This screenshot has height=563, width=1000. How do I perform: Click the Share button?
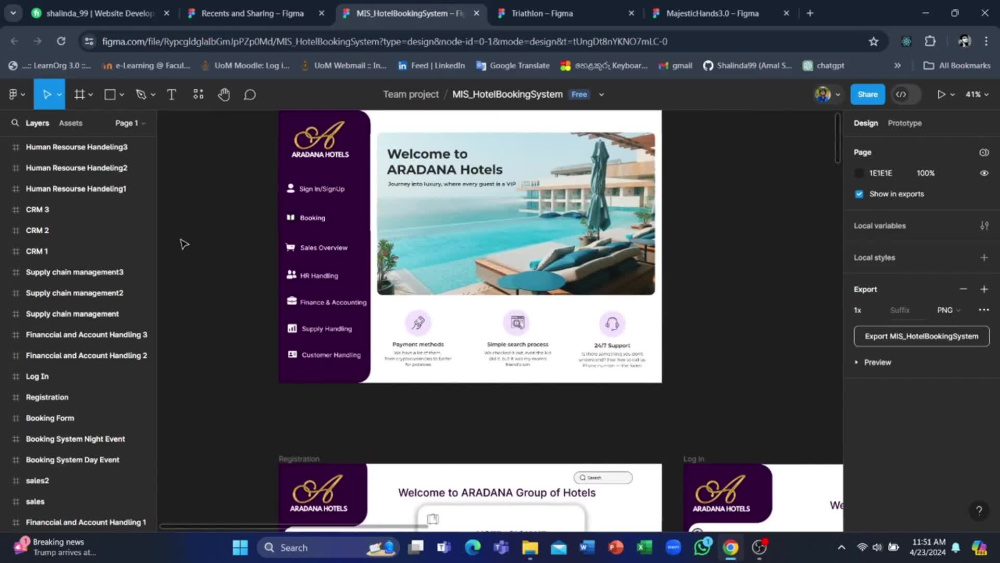(867, 94)
